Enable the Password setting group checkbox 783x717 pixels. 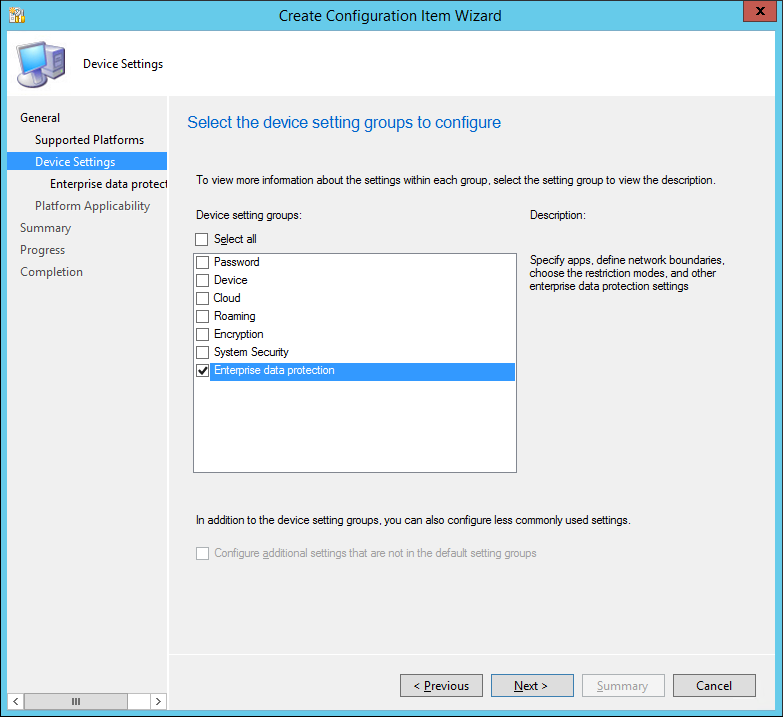(203, 262)
